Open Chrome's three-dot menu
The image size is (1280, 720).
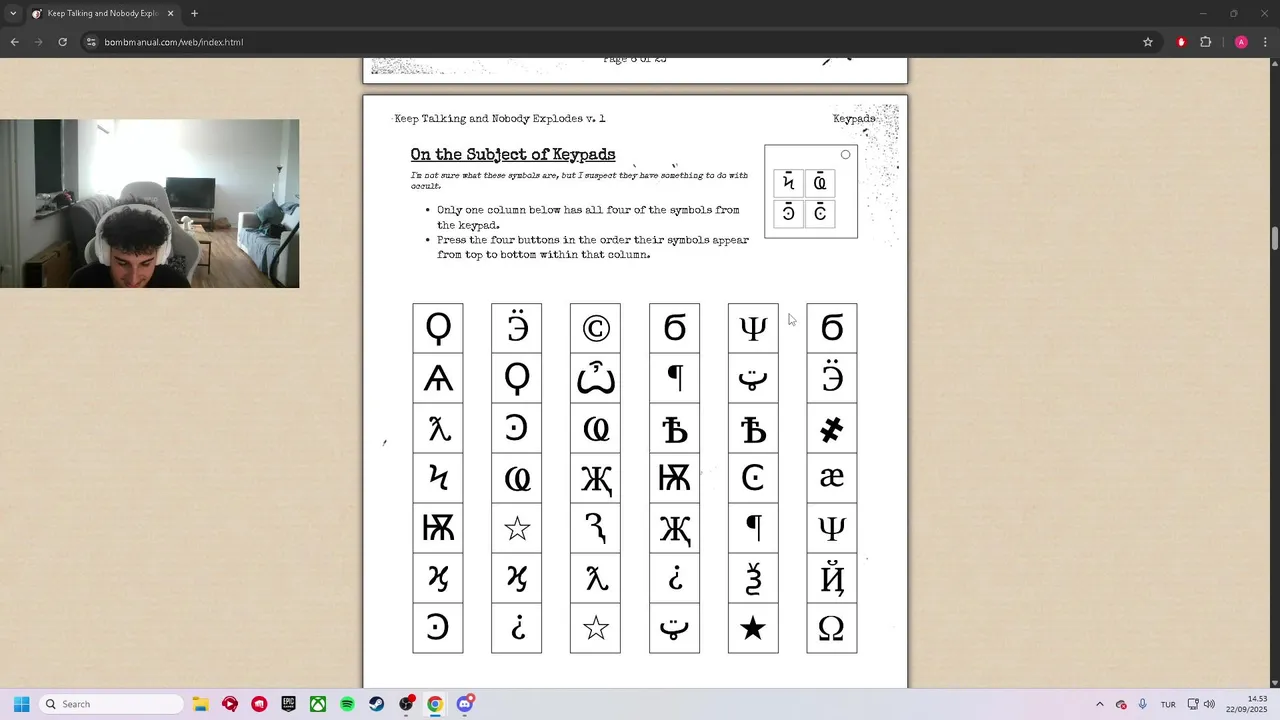coord(1265,42)
